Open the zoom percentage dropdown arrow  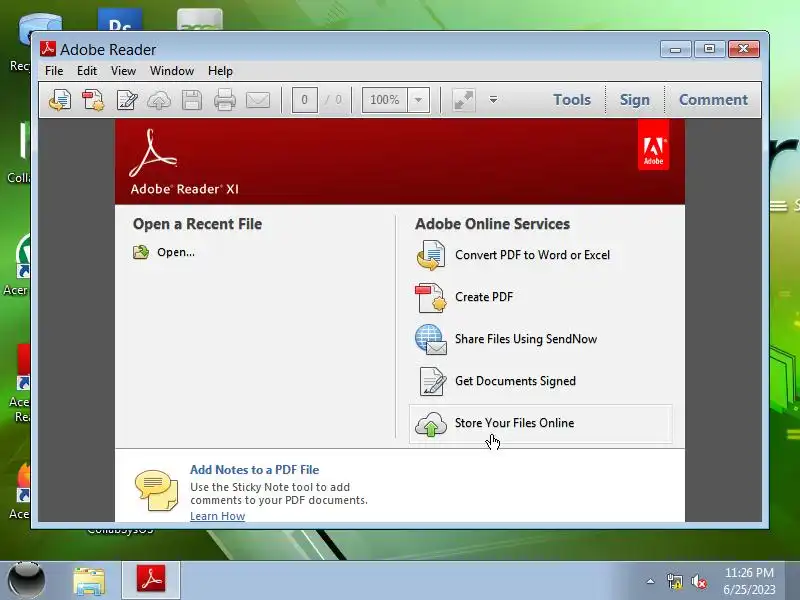(x=418, y=99)
